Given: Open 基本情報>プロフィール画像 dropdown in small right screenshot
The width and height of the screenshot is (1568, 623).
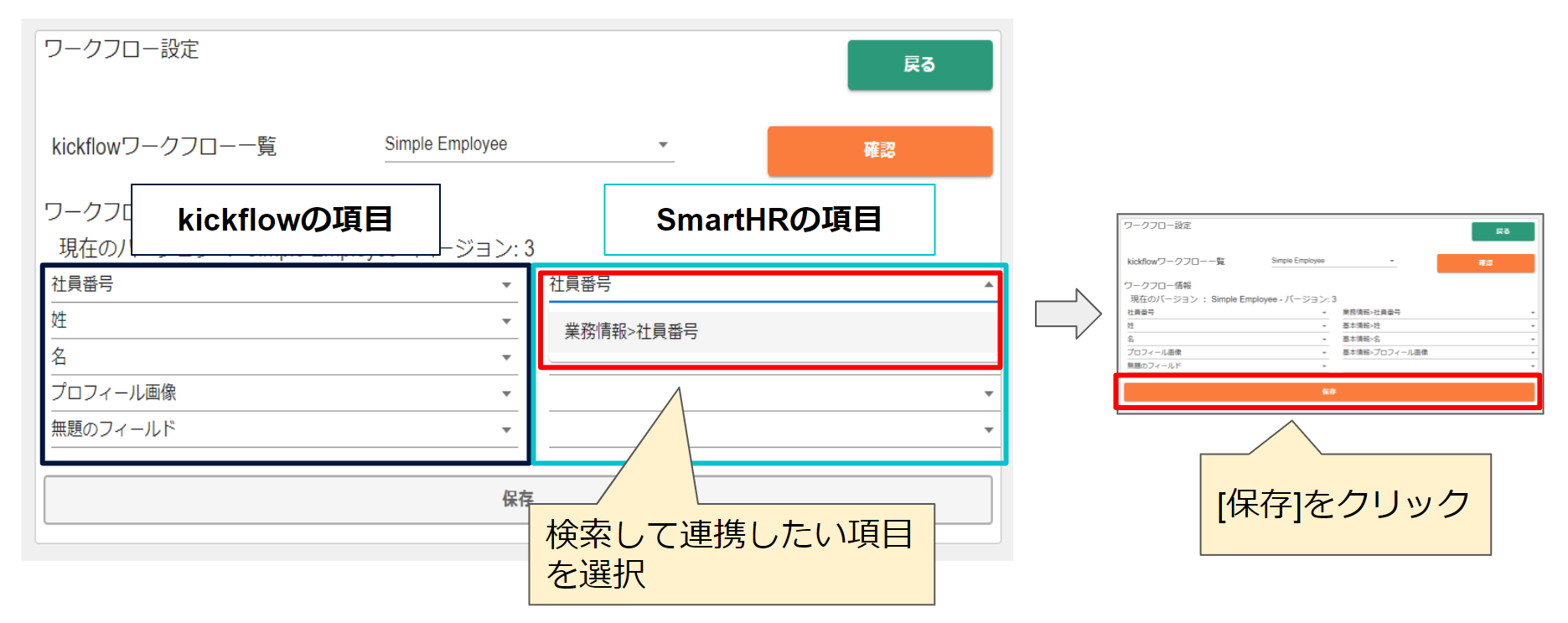Looking at the screenshot, I should pyautogui.click(x=1439, y=352).
